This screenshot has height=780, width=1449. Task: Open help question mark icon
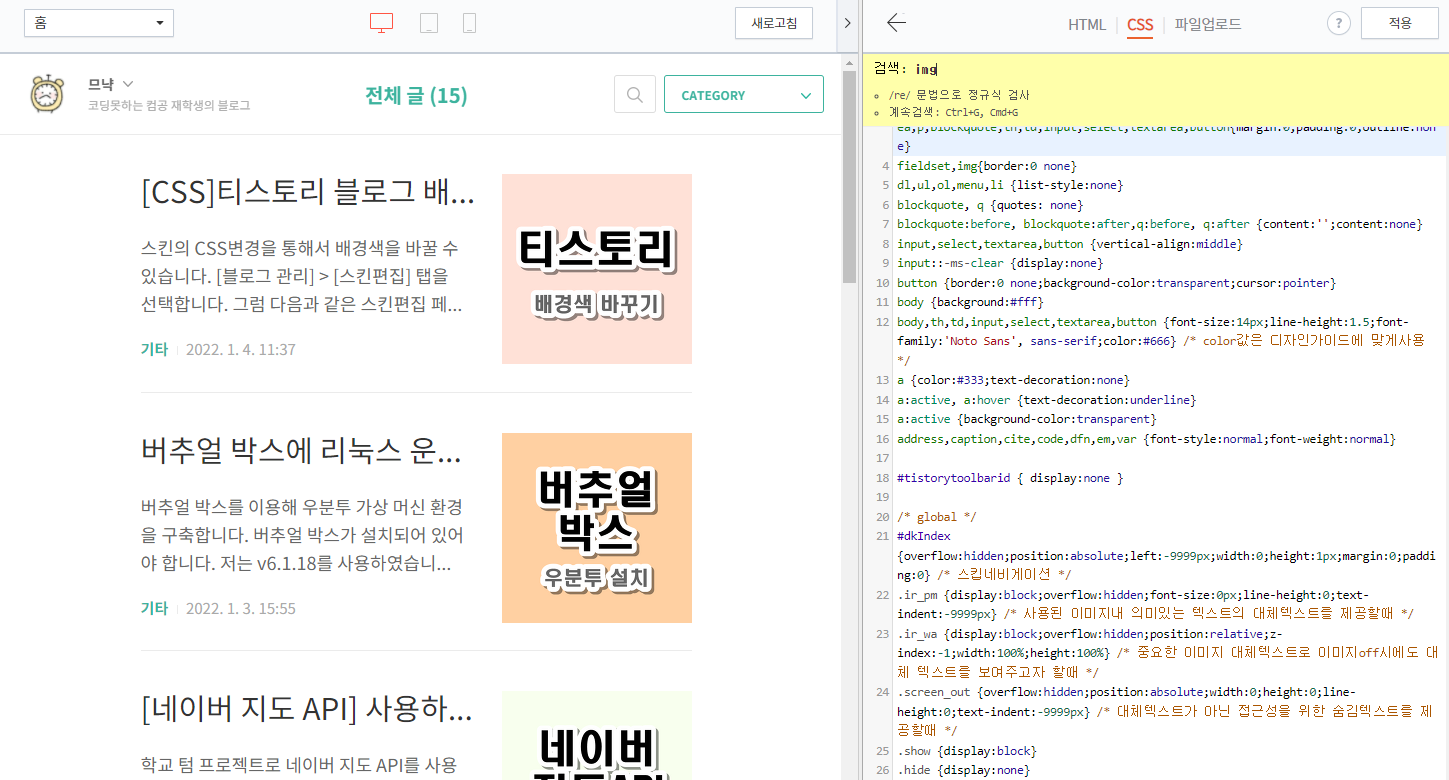[x=1339, y=24]
